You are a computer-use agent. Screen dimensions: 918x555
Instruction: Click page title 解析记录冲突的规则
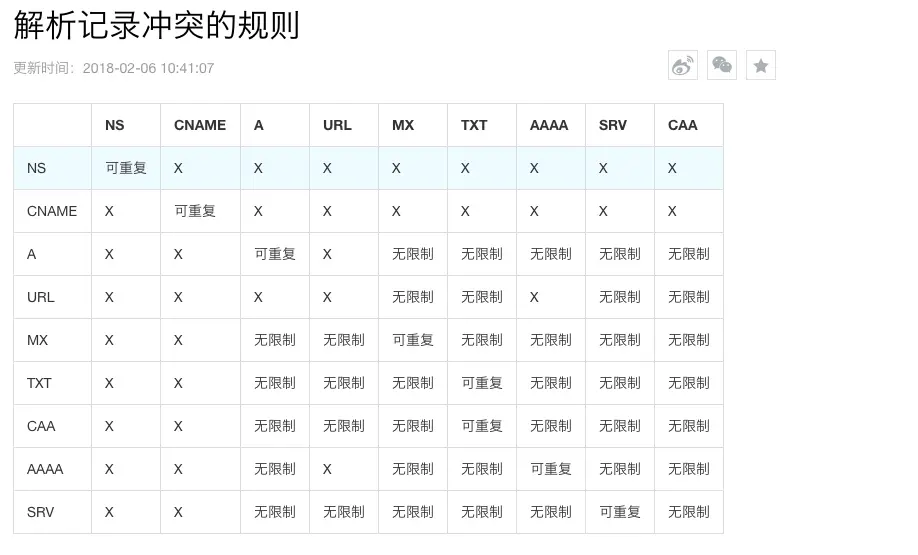coord(156,25)
